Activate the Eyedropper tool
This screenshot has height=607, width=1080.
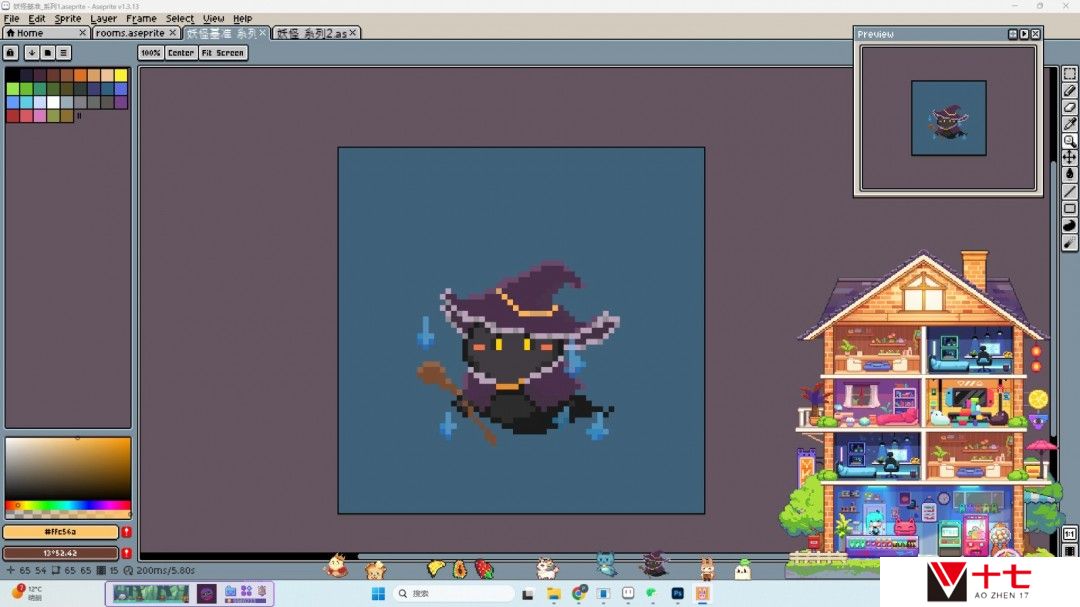[x=1069, y=124]
